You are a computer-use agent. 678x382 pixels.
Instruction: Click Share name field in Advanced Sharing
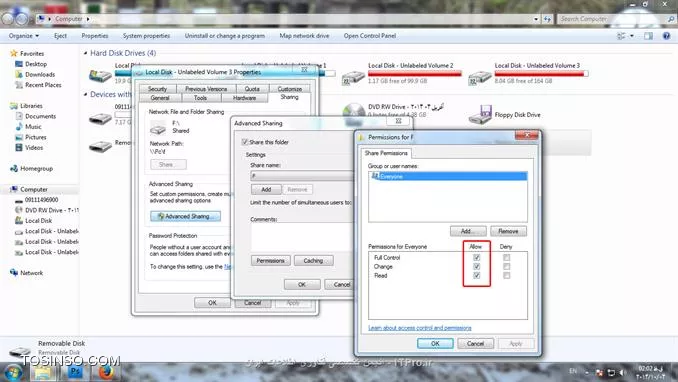[302, 176]
